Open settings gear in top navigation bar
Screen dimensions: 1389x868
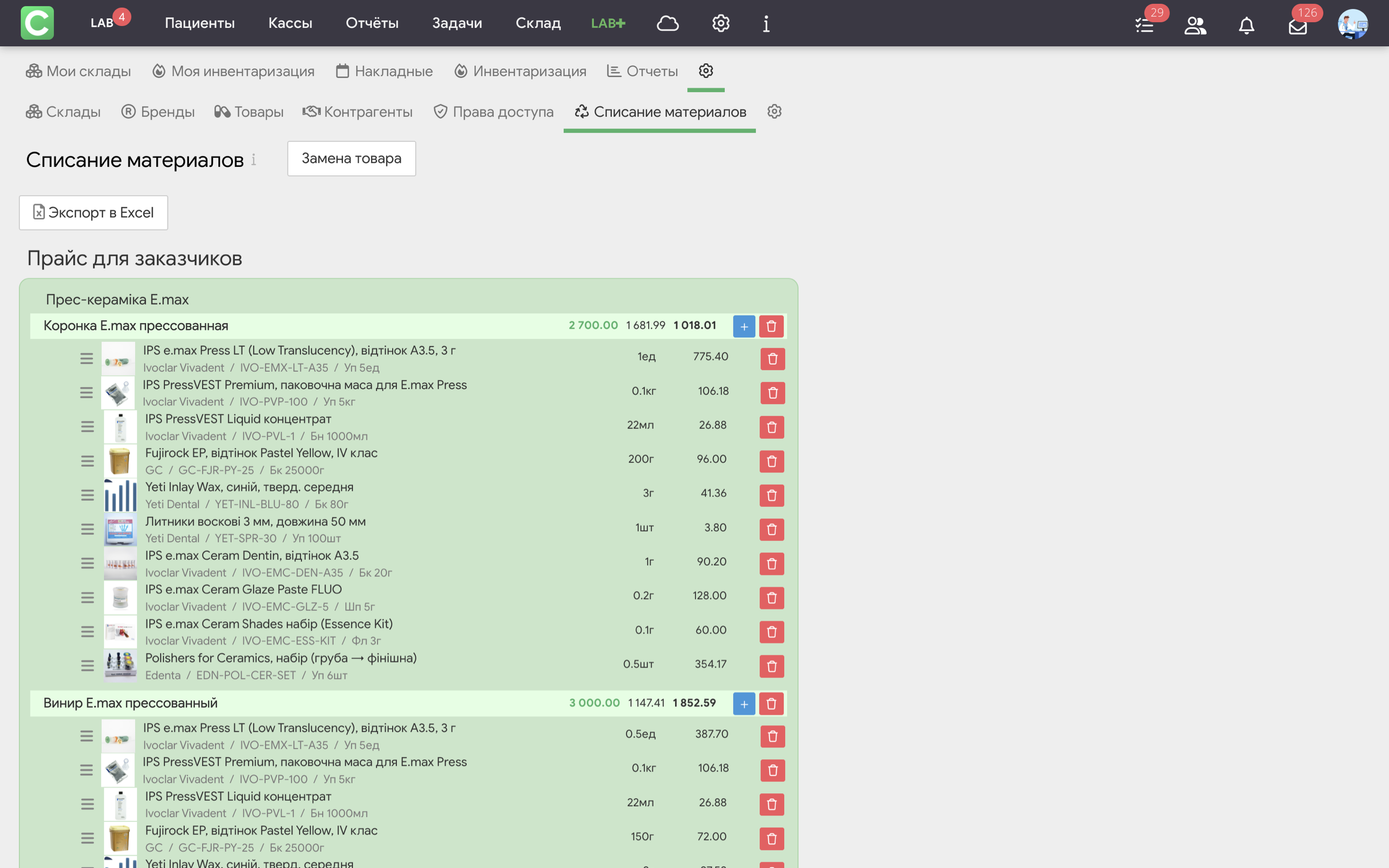[721, 23]
